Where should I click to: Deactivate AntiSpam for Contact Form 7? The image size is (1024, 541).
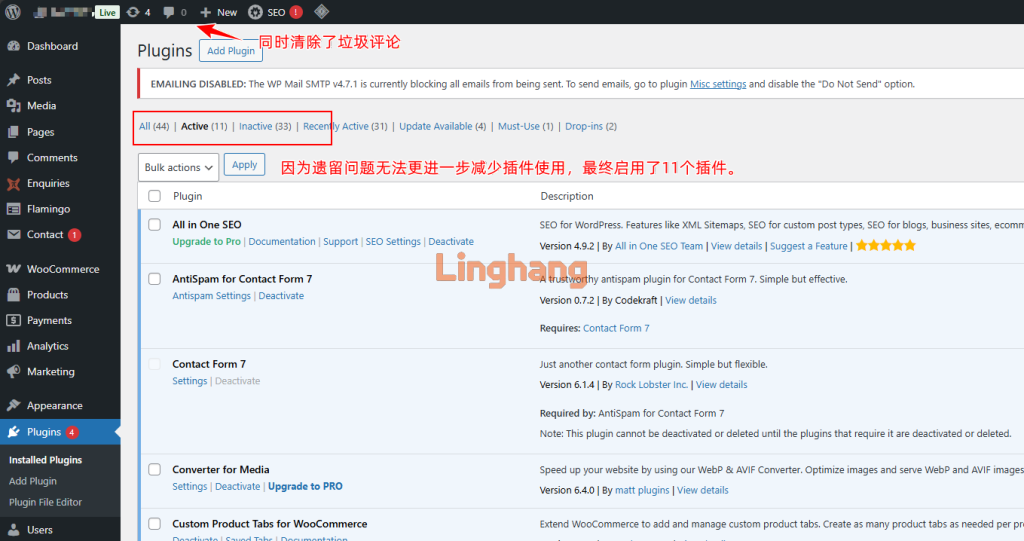pyautogui.click(x=281, y=296)
